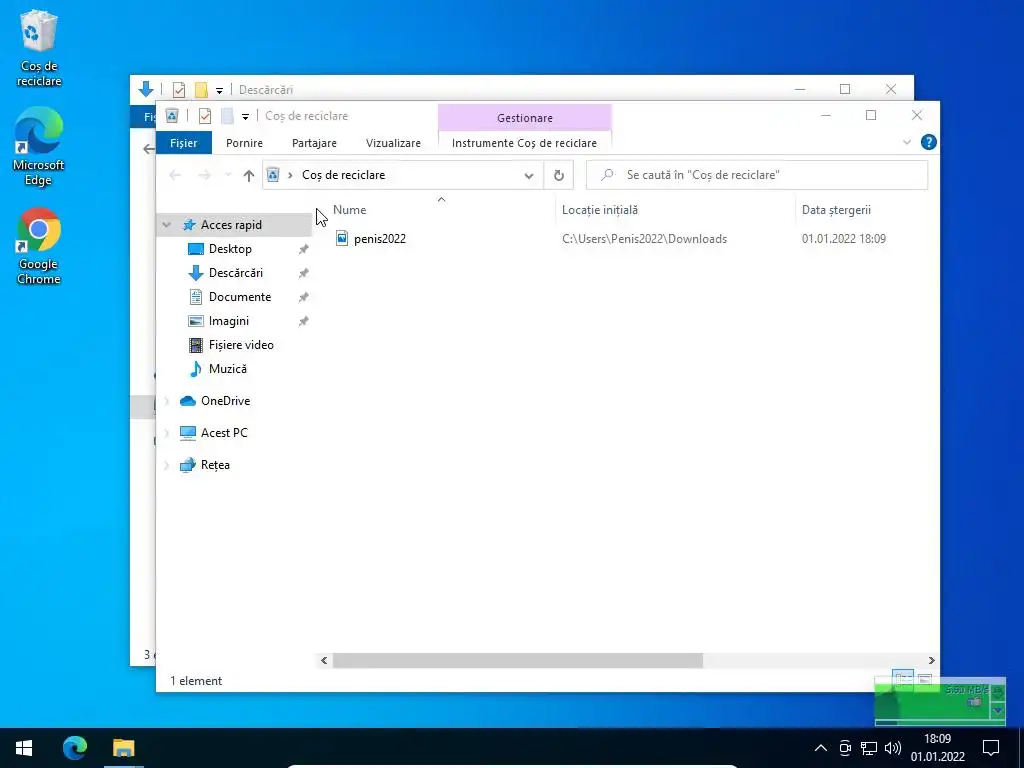Click the horizontal scrollbar left arrow

point(324,661)
